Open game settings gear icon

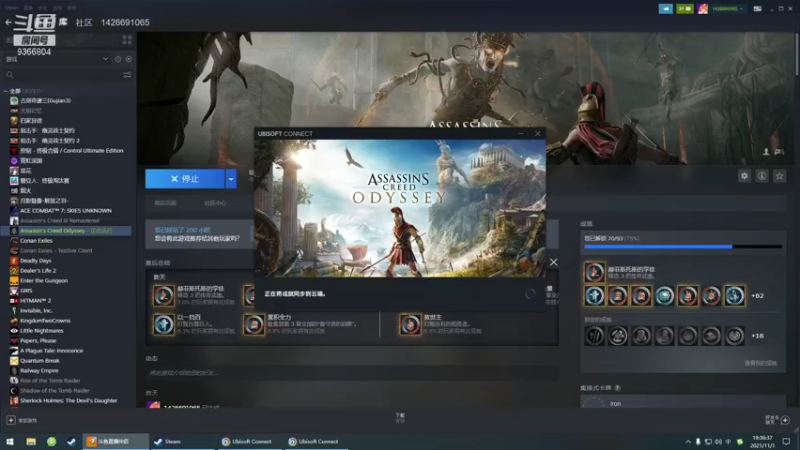pyautogui.click(x=744, y=176)
